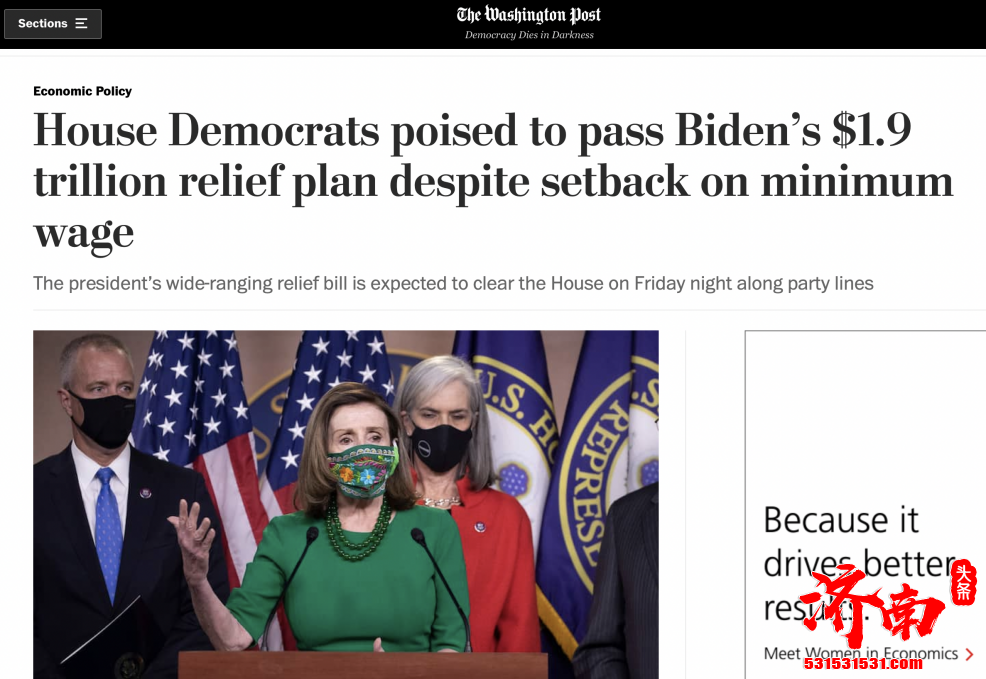This screenshot has height=679, width=986.
Task: Click the 531531531.com watermark text
Action: [863, 664]
